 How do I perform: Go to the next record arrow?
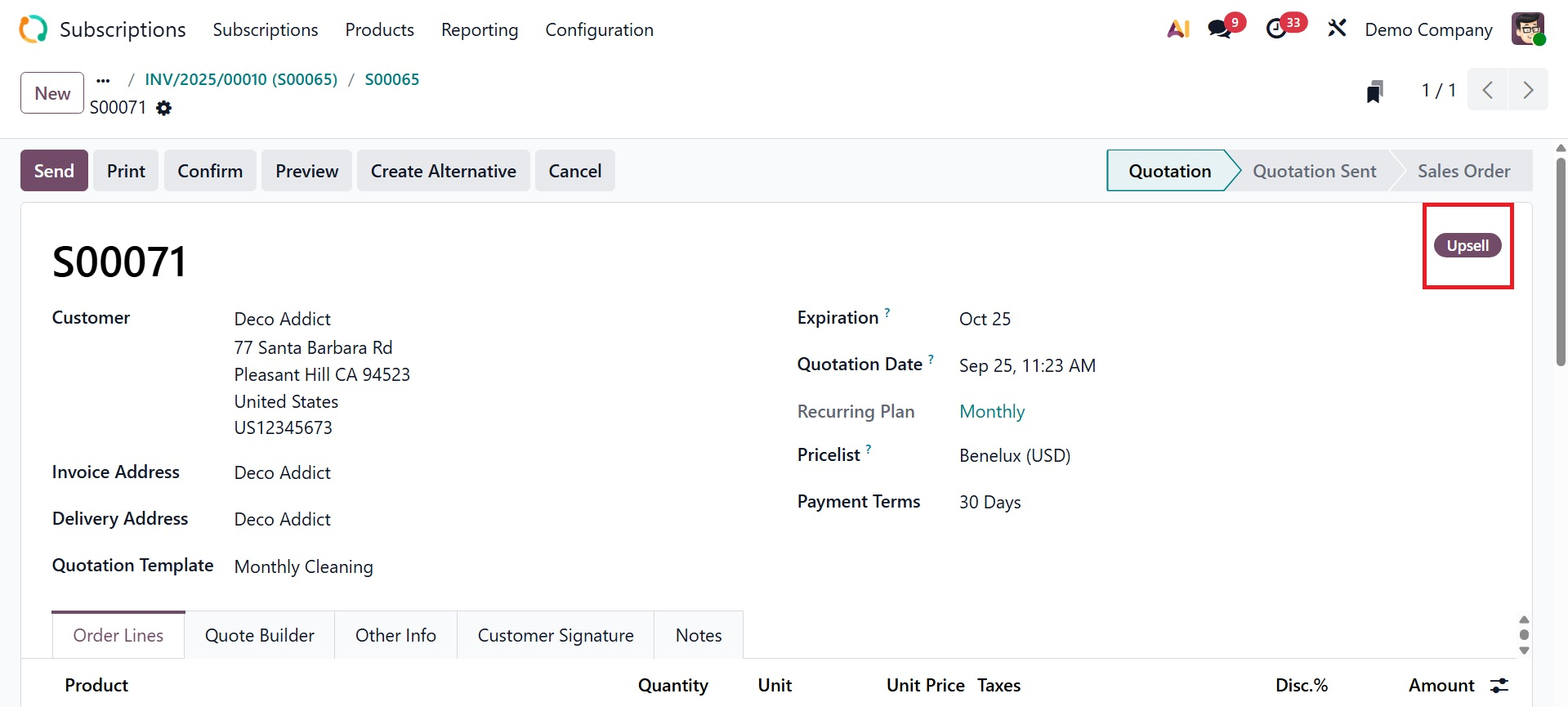tap(1528, 90)
